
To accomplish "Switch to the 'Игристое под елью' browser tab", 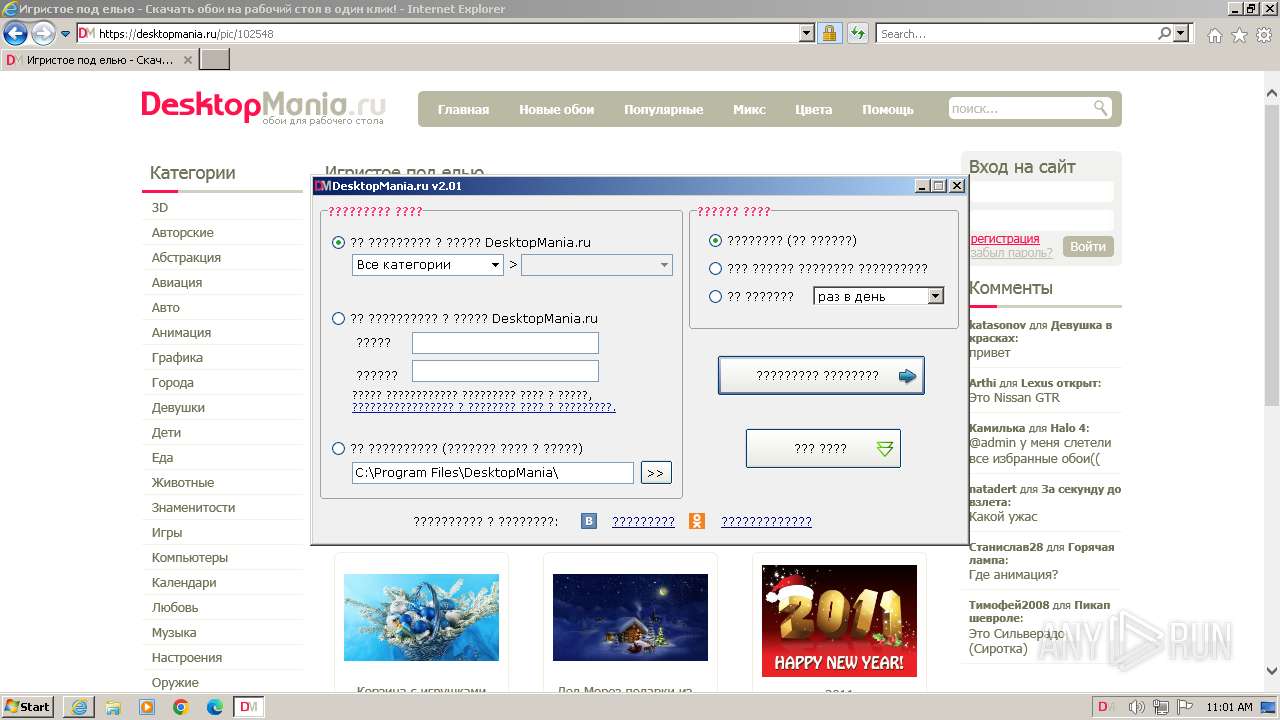I will 100,60.
